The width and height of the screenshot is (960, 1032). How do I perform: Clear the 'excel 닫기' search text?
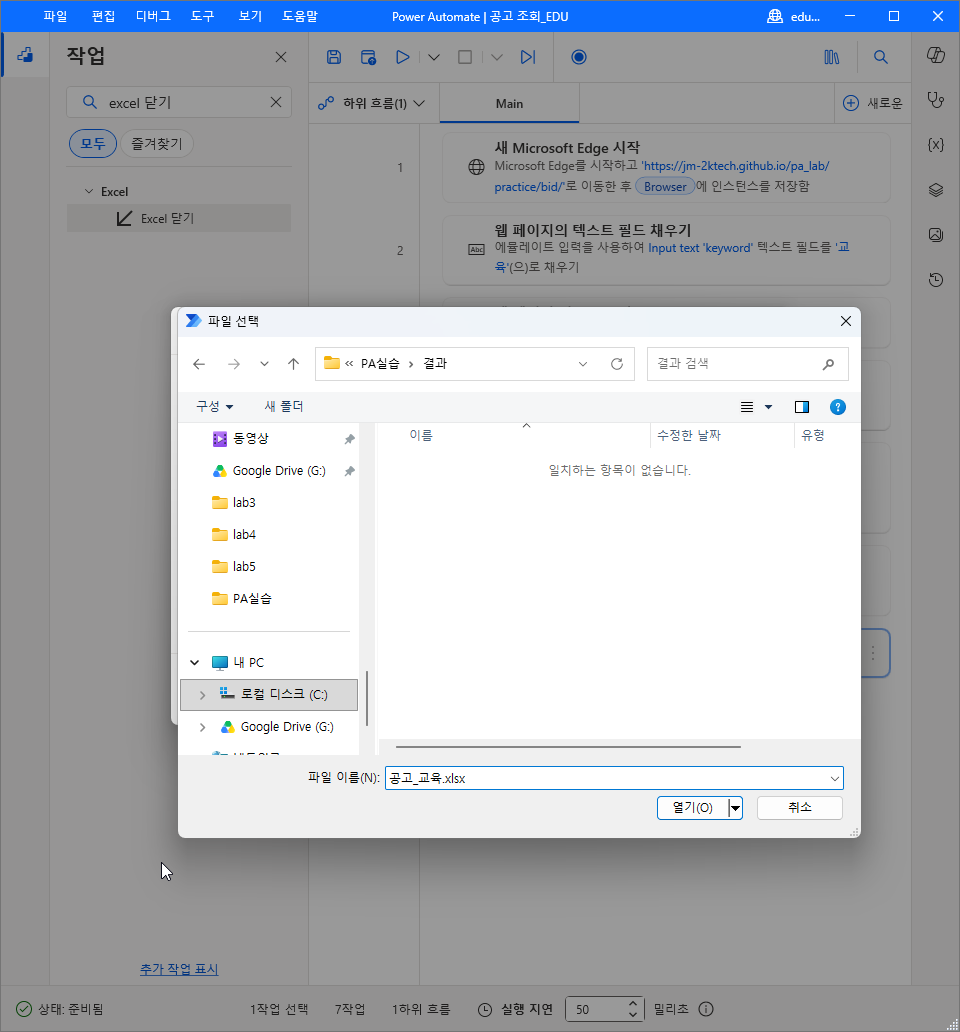point(276,102)
